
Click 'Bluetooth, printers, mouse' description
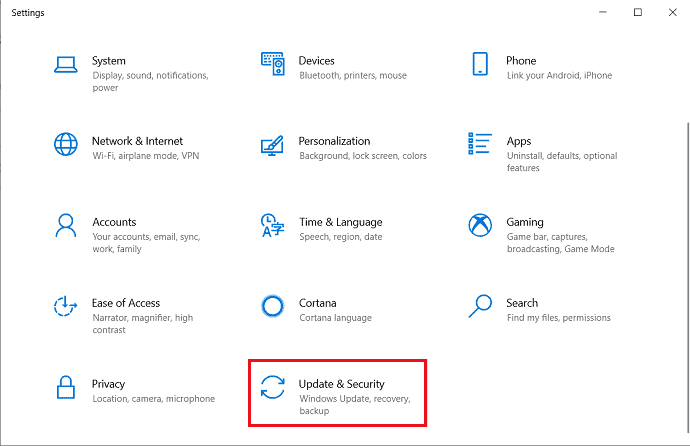tap(353, 76)
